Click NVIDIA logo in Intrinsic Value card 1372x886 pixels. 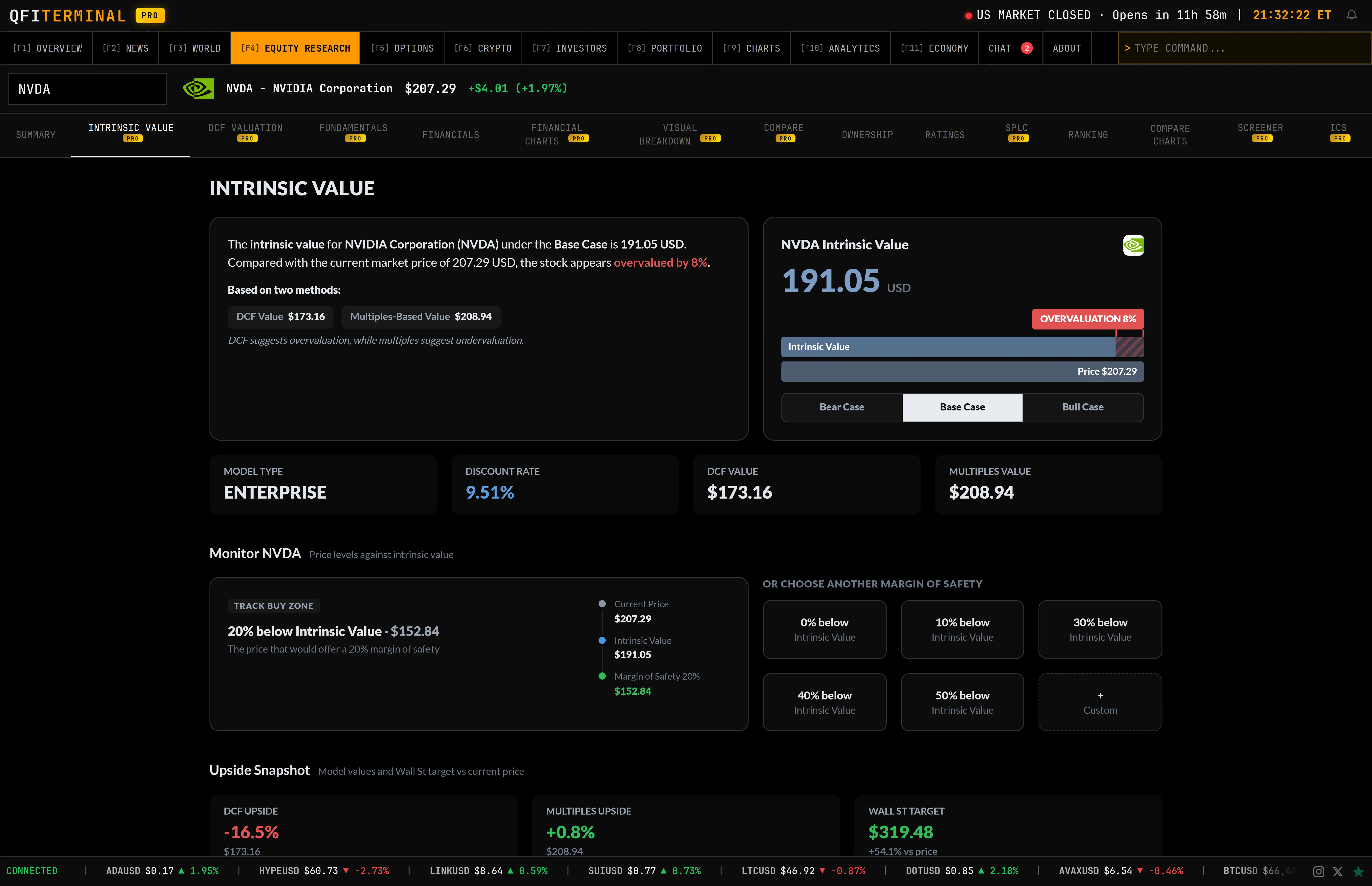coord(1133,246)
